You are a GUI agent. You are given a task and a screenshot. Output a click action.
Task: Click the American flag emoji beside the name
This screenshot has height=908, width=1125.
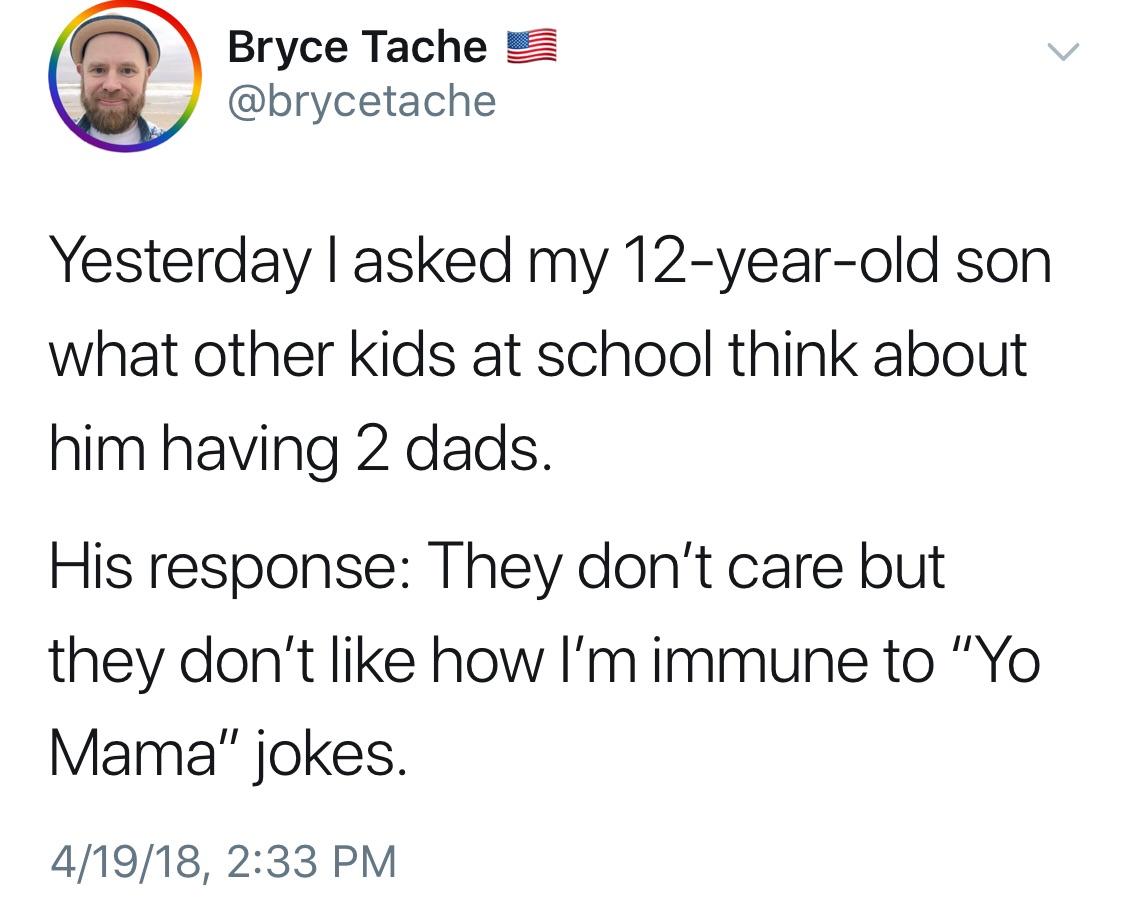531,48
